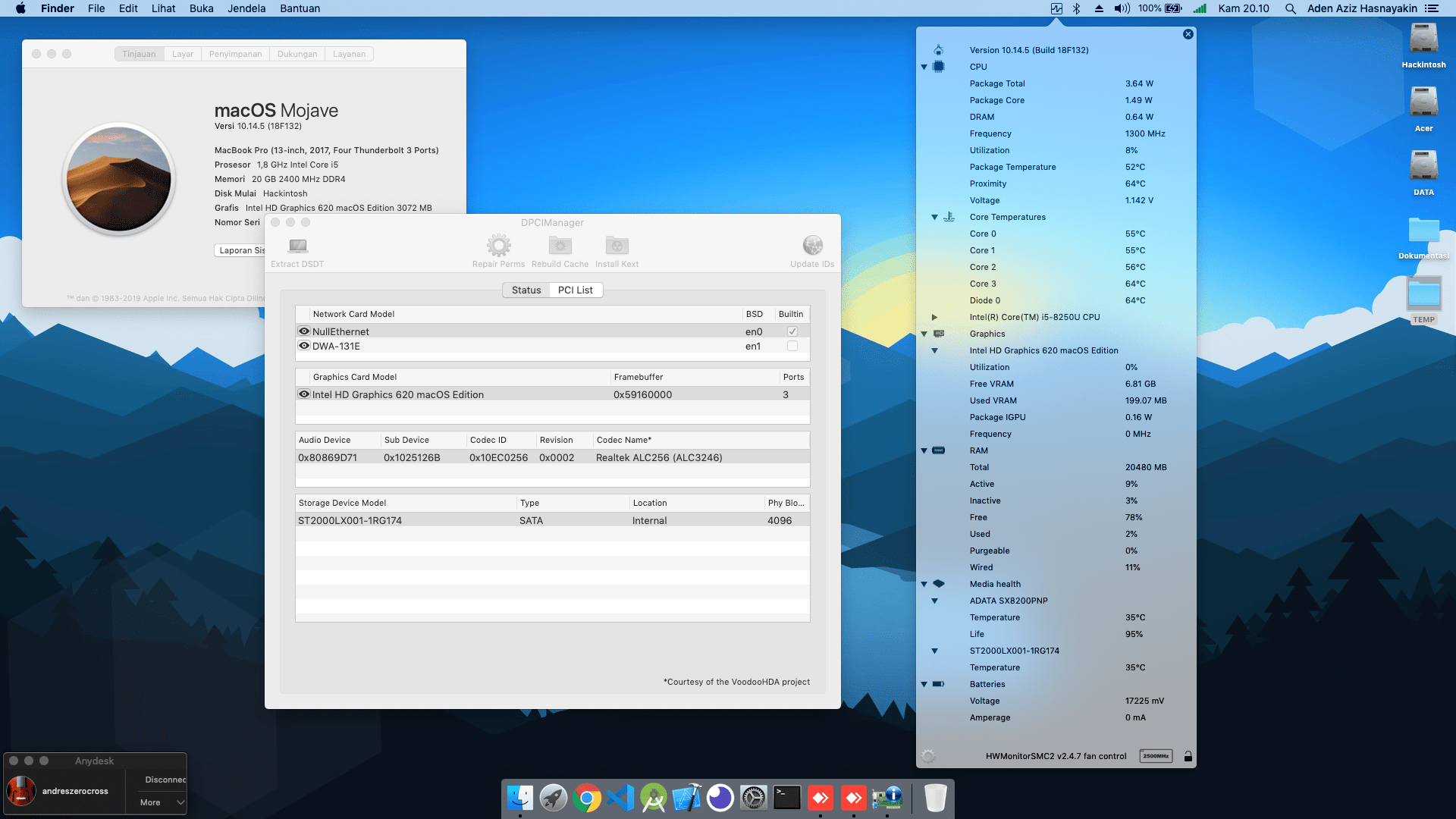The image size is (1456, 819).
Task: Open the Bantuan menu
Action: pyautogui.click(x=300, y=8)
